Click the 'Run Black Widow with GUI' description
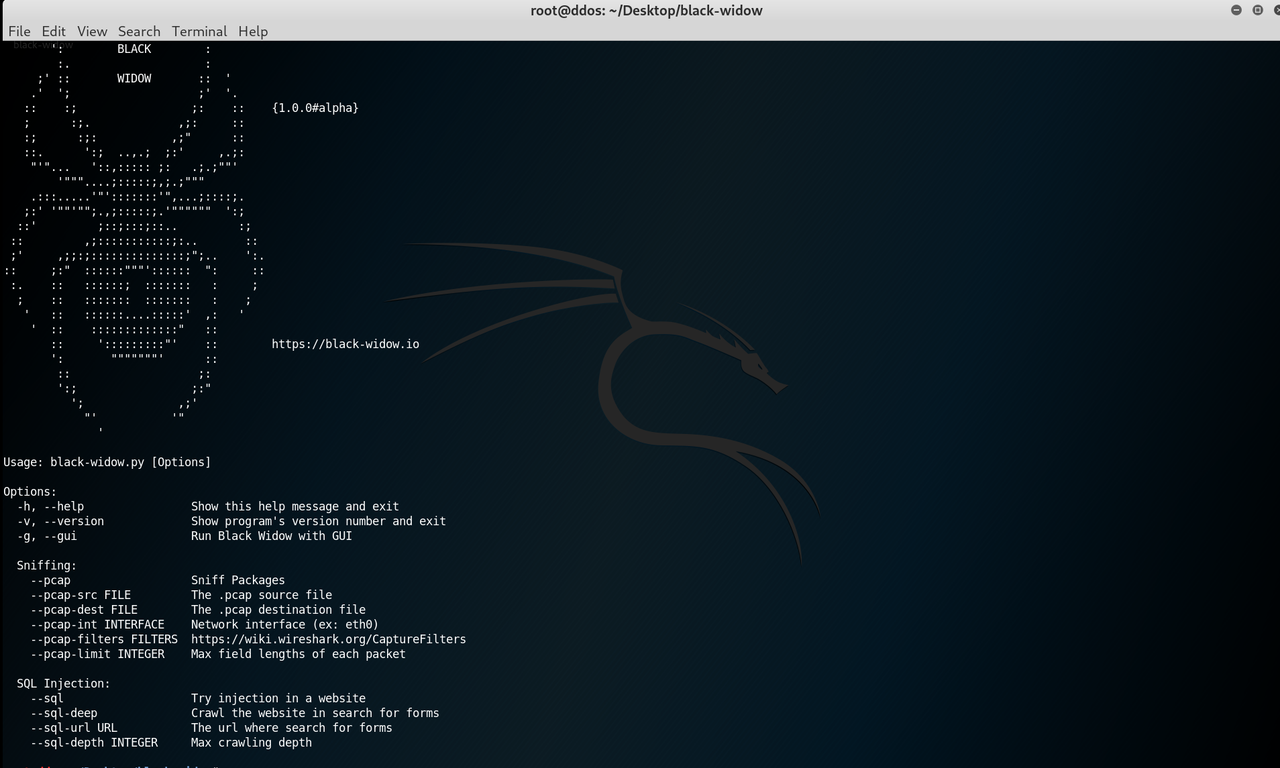 (272, 536)
